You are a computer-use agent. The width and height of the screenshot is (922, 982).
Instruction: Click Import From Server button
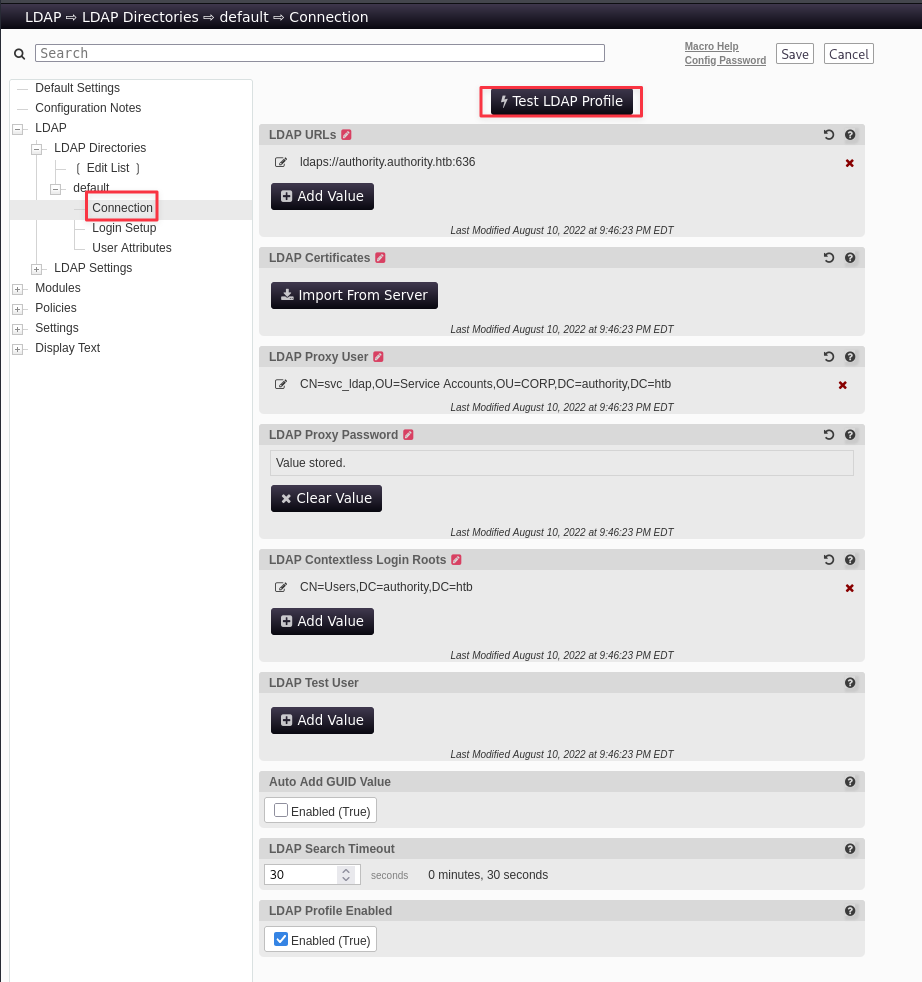point(354,296)
